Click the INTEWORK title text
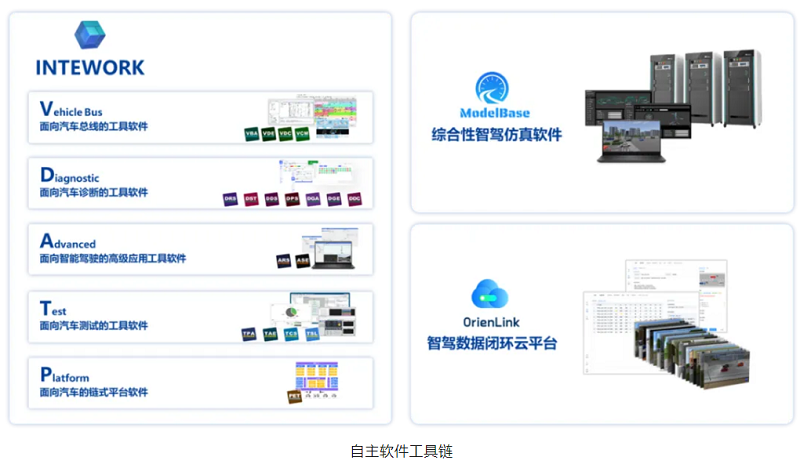 (x=90, y=67)
